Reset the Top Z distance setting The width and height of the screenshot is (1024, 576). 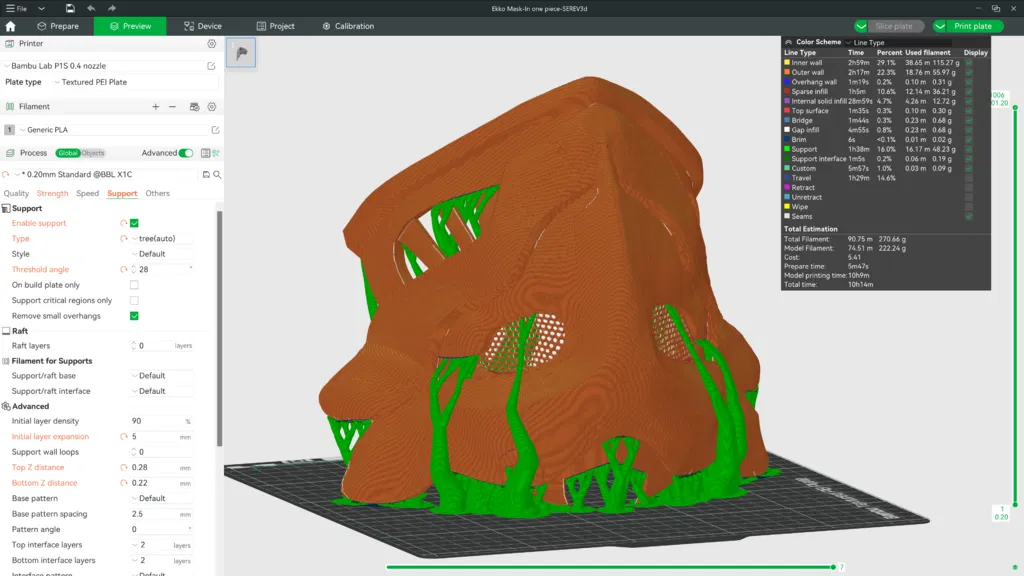(123, 468)
